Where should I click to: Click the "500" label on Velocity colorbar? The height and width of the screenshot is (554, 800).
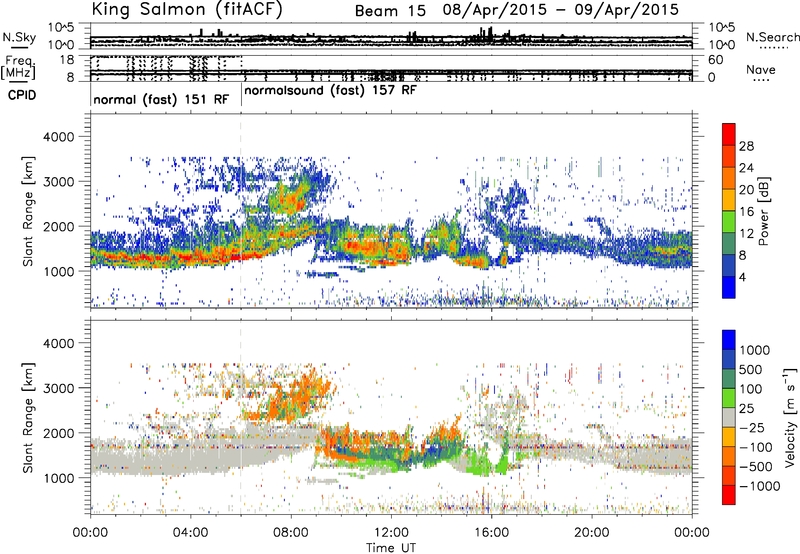[x=751, y=369]
